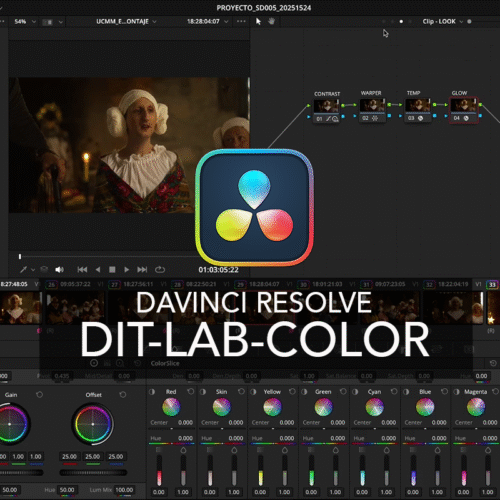Reset the Offset color wheel
Viewport: 500px width, 500px height.
123,395
